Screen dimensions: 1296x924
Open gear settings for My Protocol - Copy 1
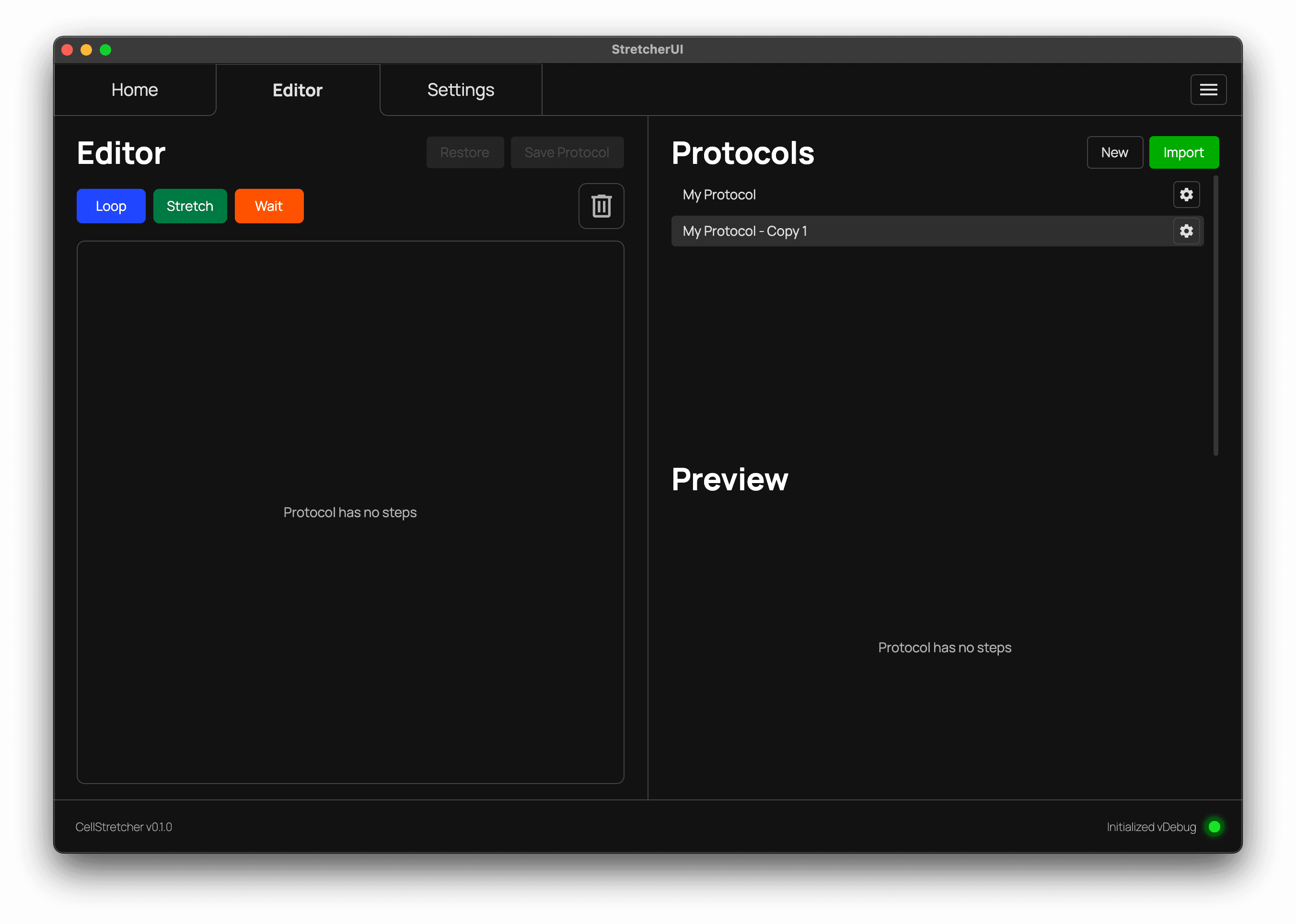pos(1186,231)
